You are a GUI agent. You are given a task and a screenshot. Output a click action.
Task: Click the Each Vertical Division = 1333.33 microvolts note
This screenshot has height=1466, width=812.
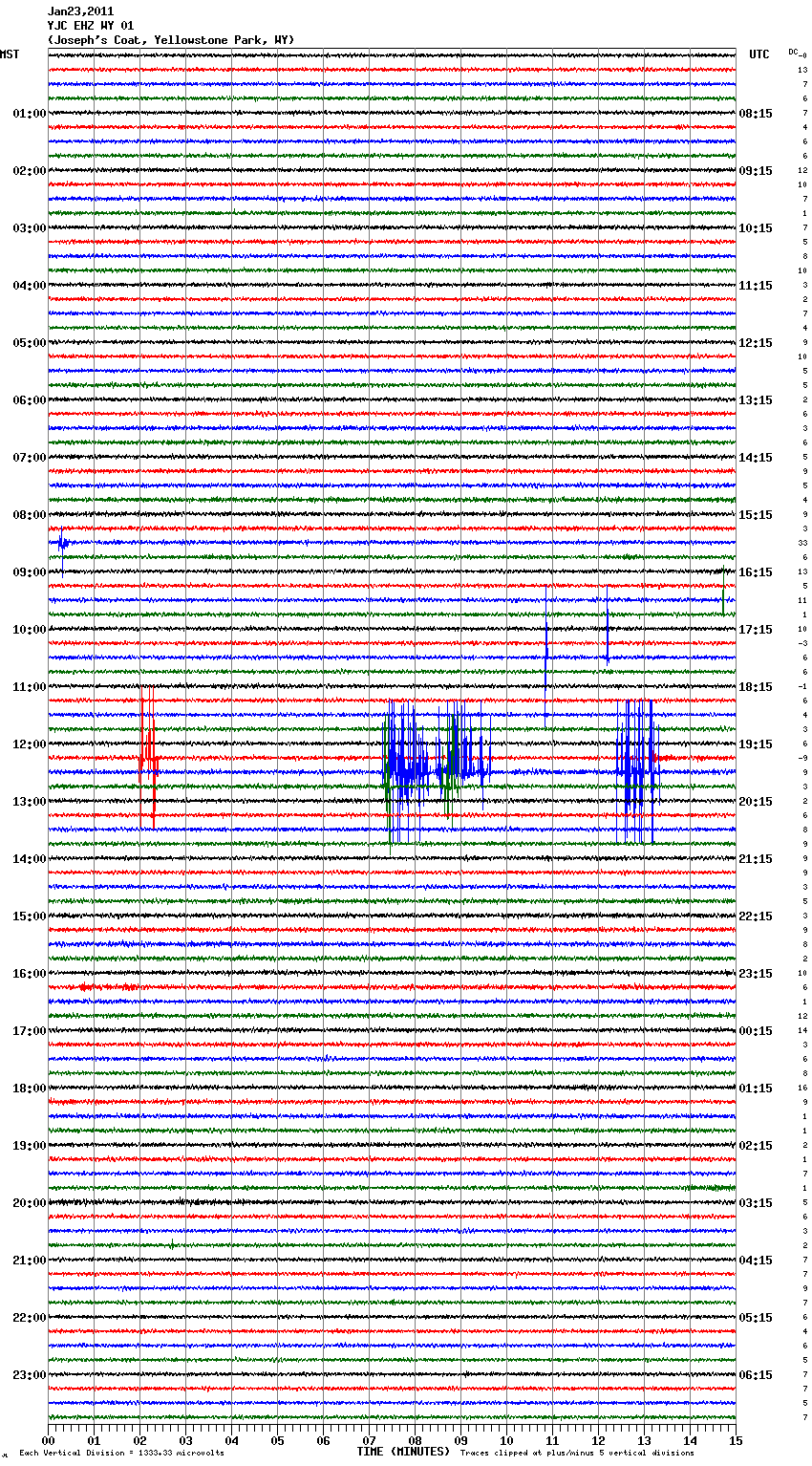point(121,1453)
